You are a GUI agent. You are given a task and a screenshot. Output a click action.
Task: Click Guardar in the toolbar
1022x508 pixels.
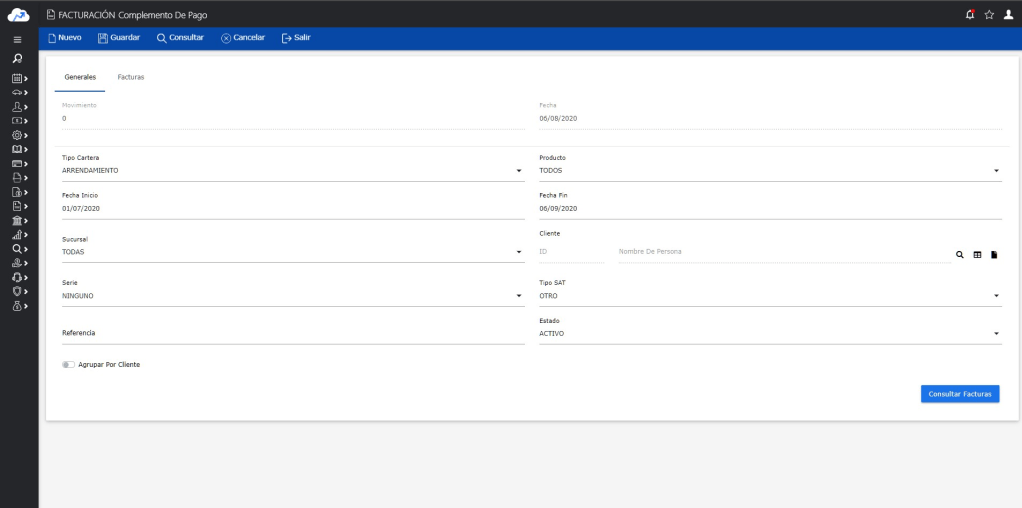pyautogui.click(x=118, y=37)
